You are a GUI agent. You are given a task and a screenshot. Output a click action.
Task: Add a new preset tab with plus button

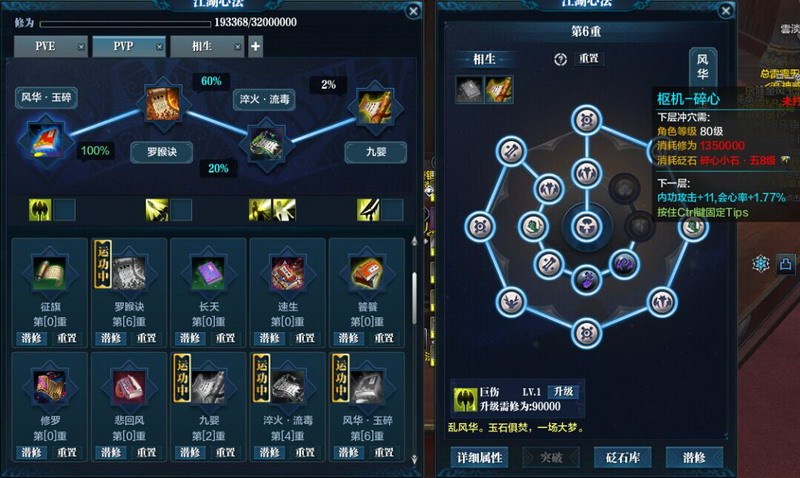pyautogui.click(x=256, y=46)
